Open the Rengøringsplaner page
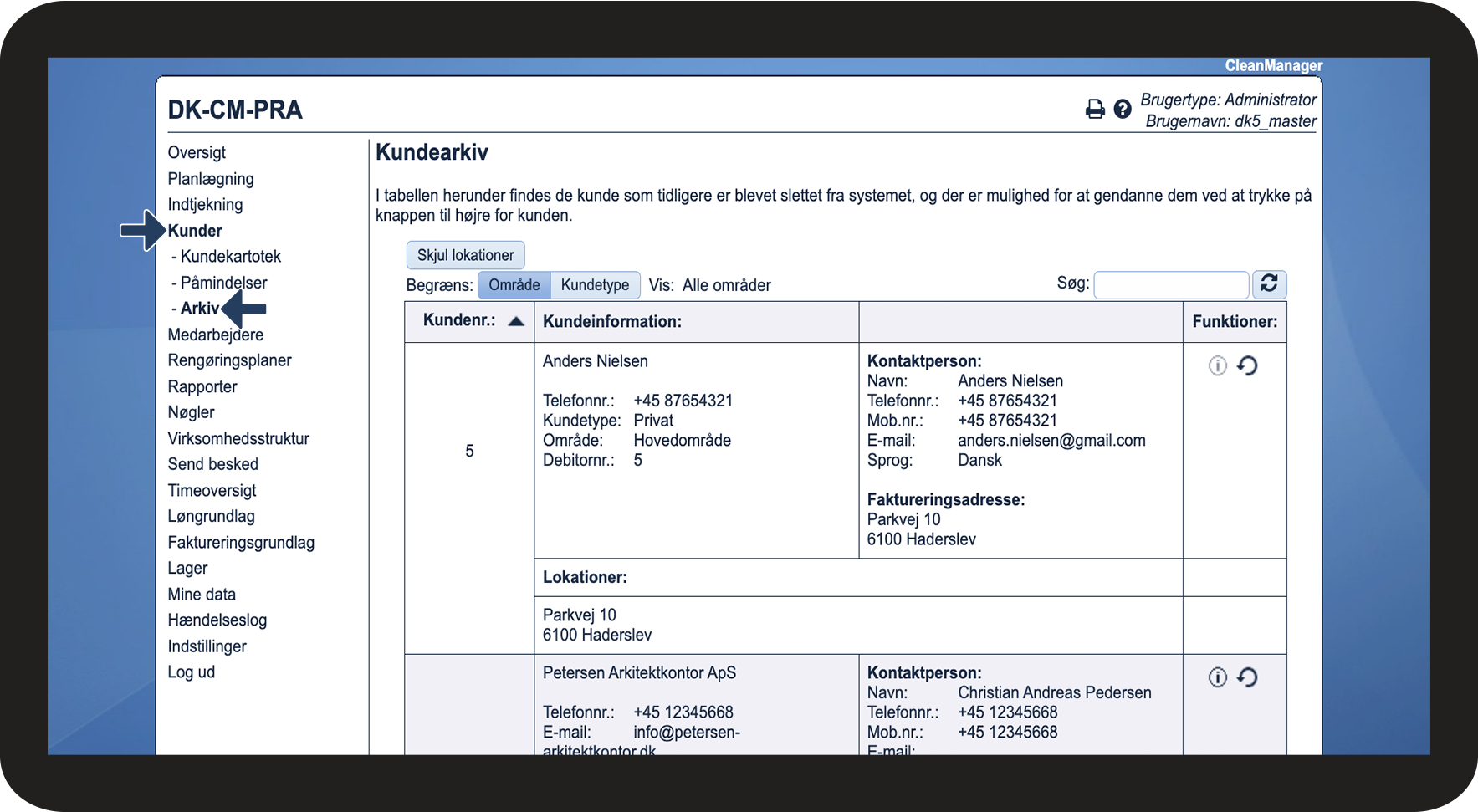This screenshot has height=812, width=1478. (229, 360)
